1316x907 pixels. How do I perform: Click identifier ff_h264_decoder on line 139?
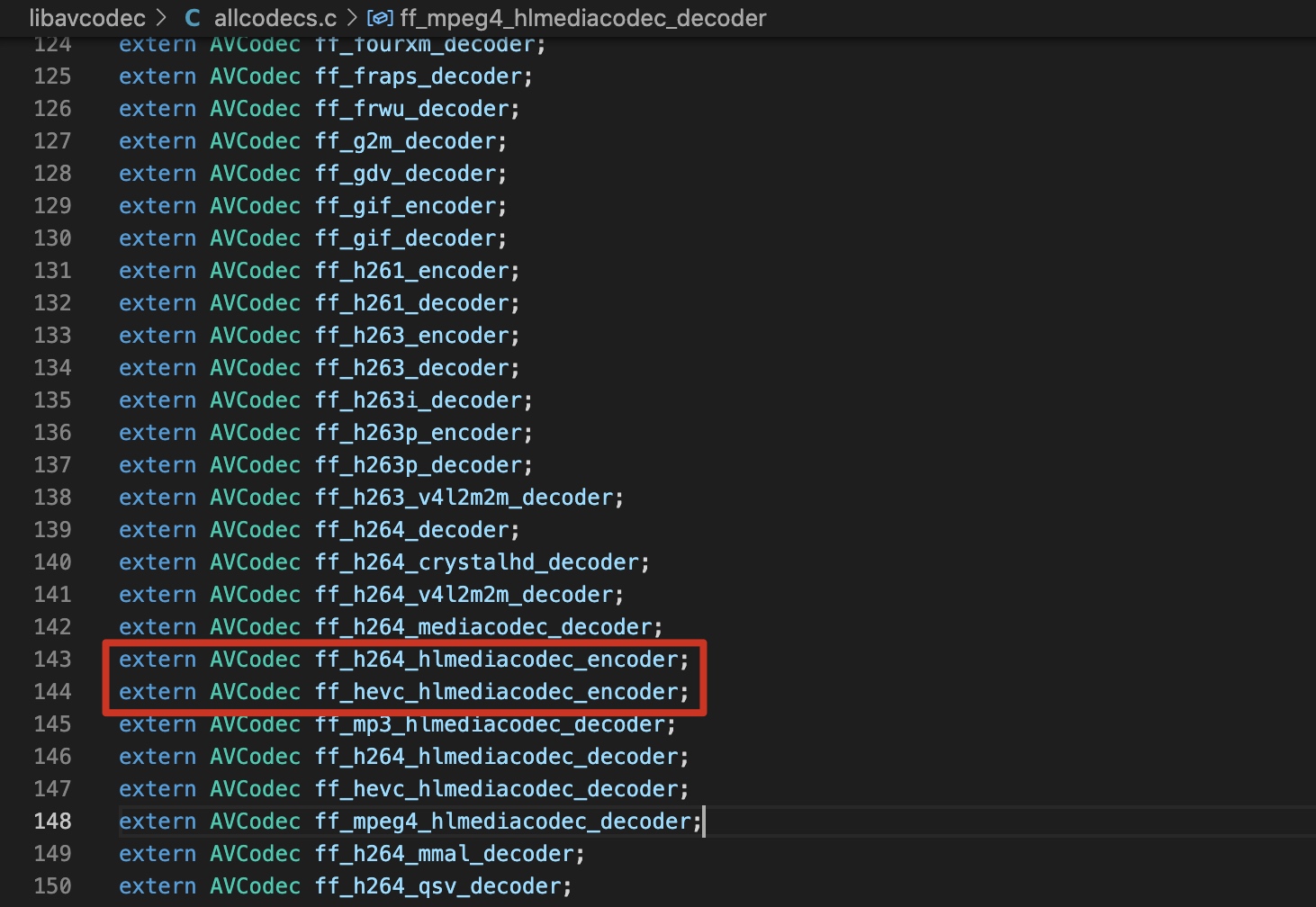point(412,530)
